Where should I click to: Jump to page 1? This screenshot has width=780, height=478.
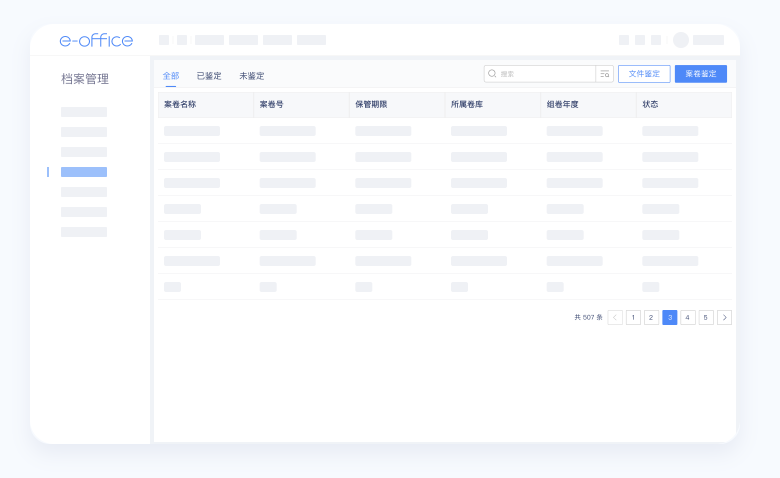point(633,317)
